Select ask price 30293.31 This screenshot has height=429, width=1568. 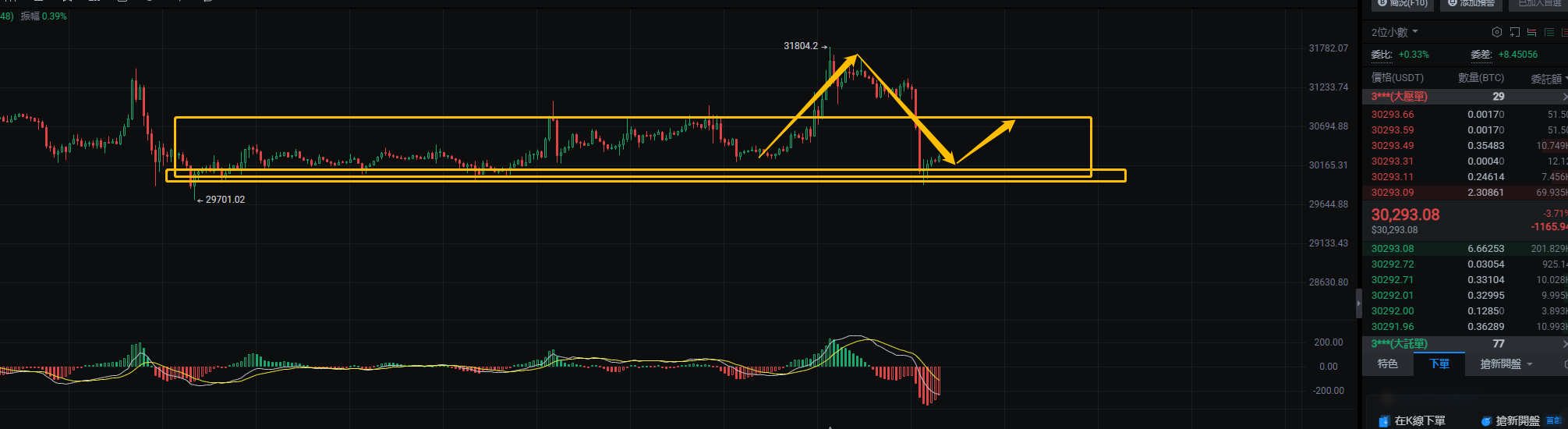1393,161
